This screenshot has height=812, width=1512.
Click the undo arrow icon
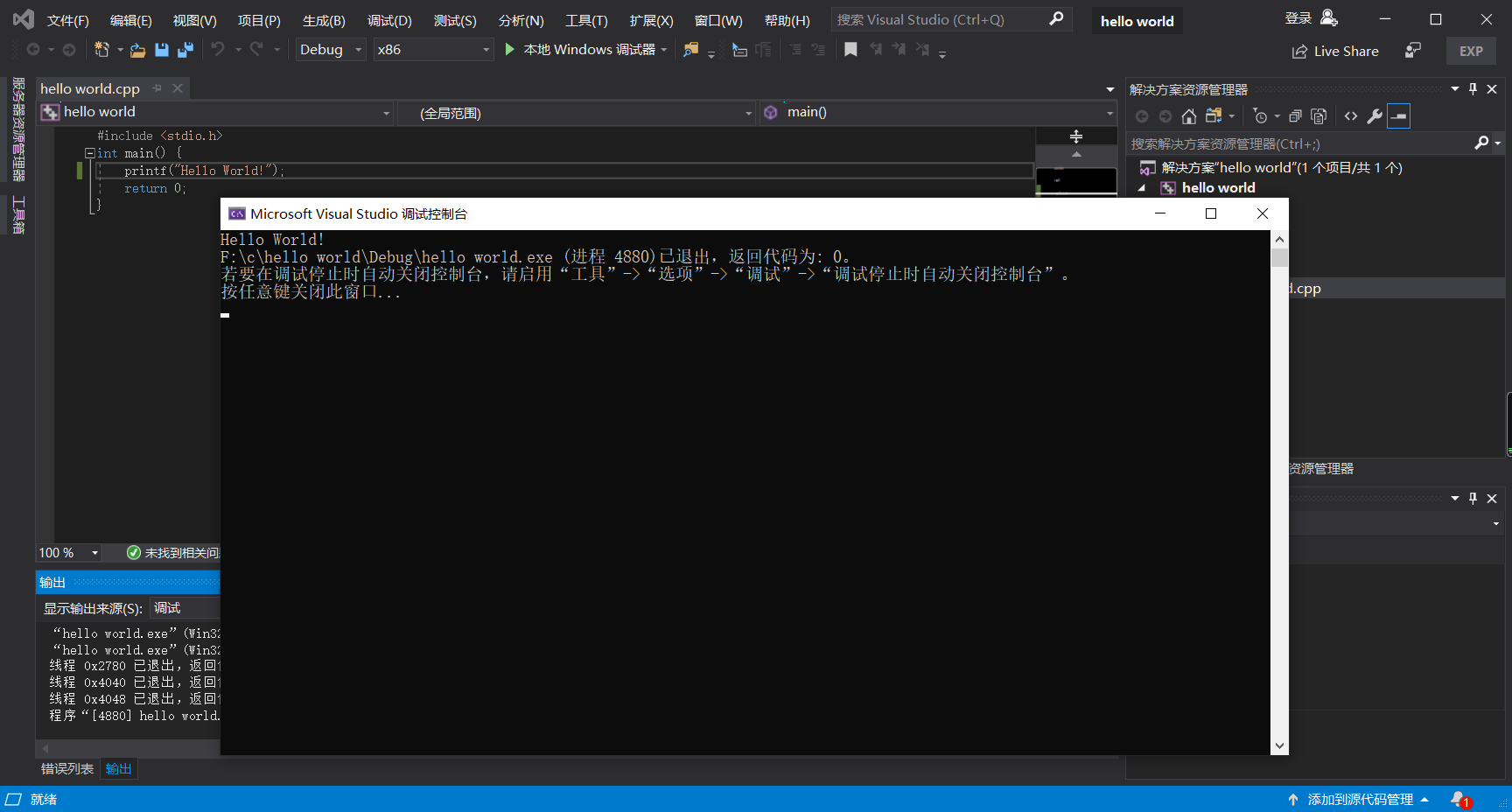(x=218, y=50)
